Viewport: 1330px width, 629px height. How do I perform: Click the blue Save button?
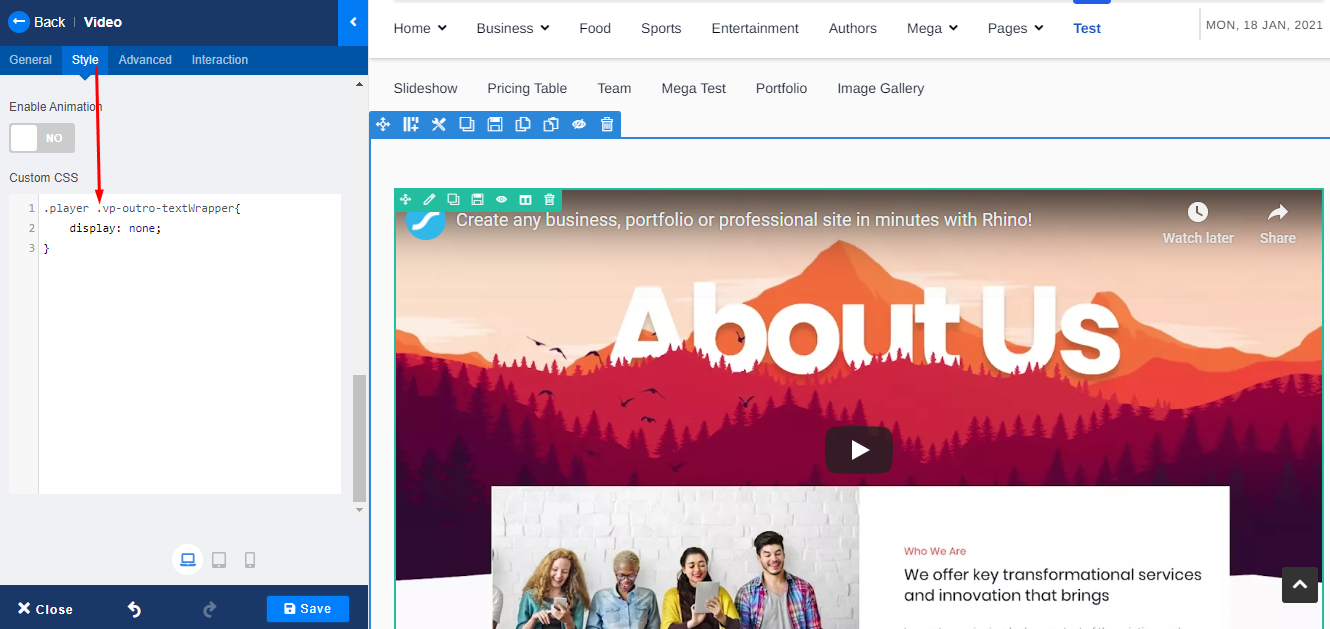coord(307,609)
